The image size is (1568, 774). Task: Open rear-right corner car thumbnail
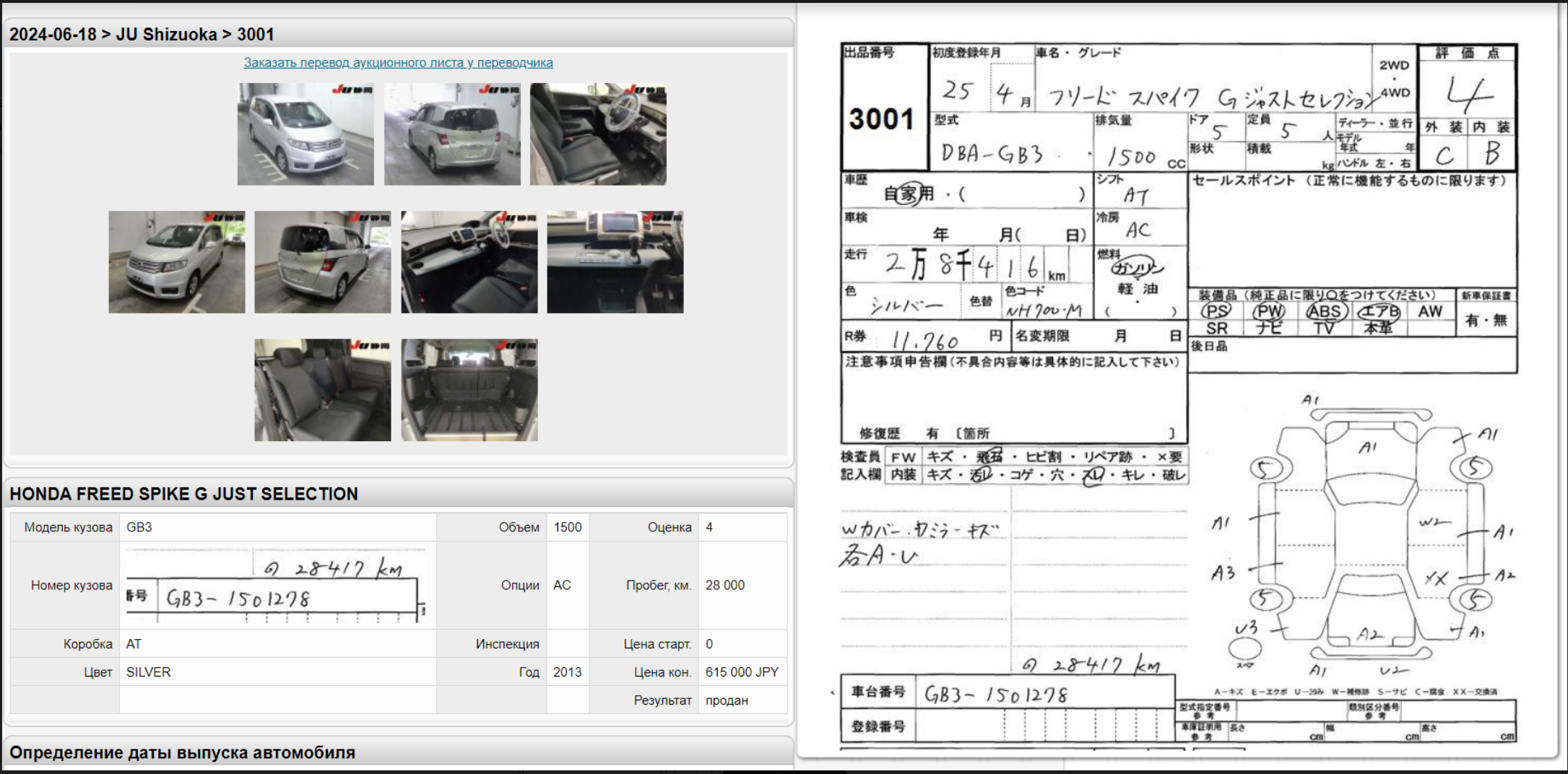tap(323, 262)
